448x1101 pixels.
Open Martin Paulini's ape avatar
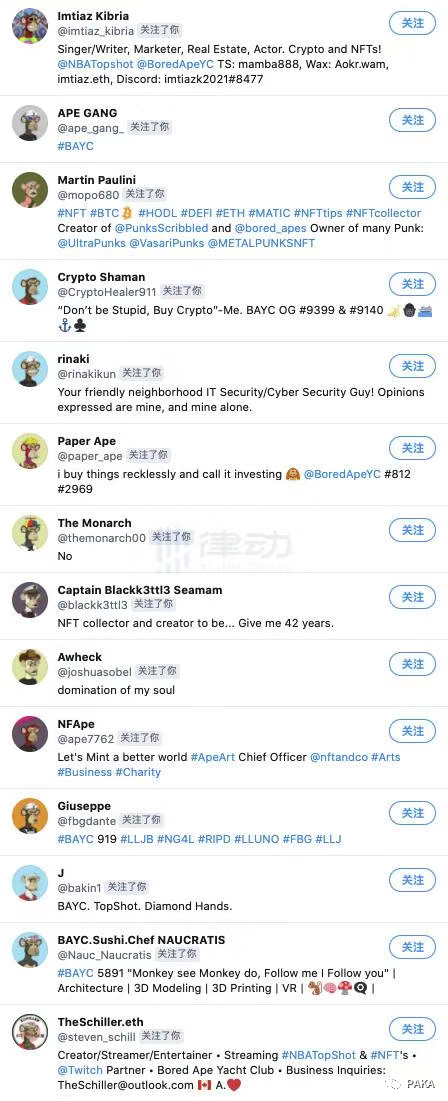click(30, 190)
